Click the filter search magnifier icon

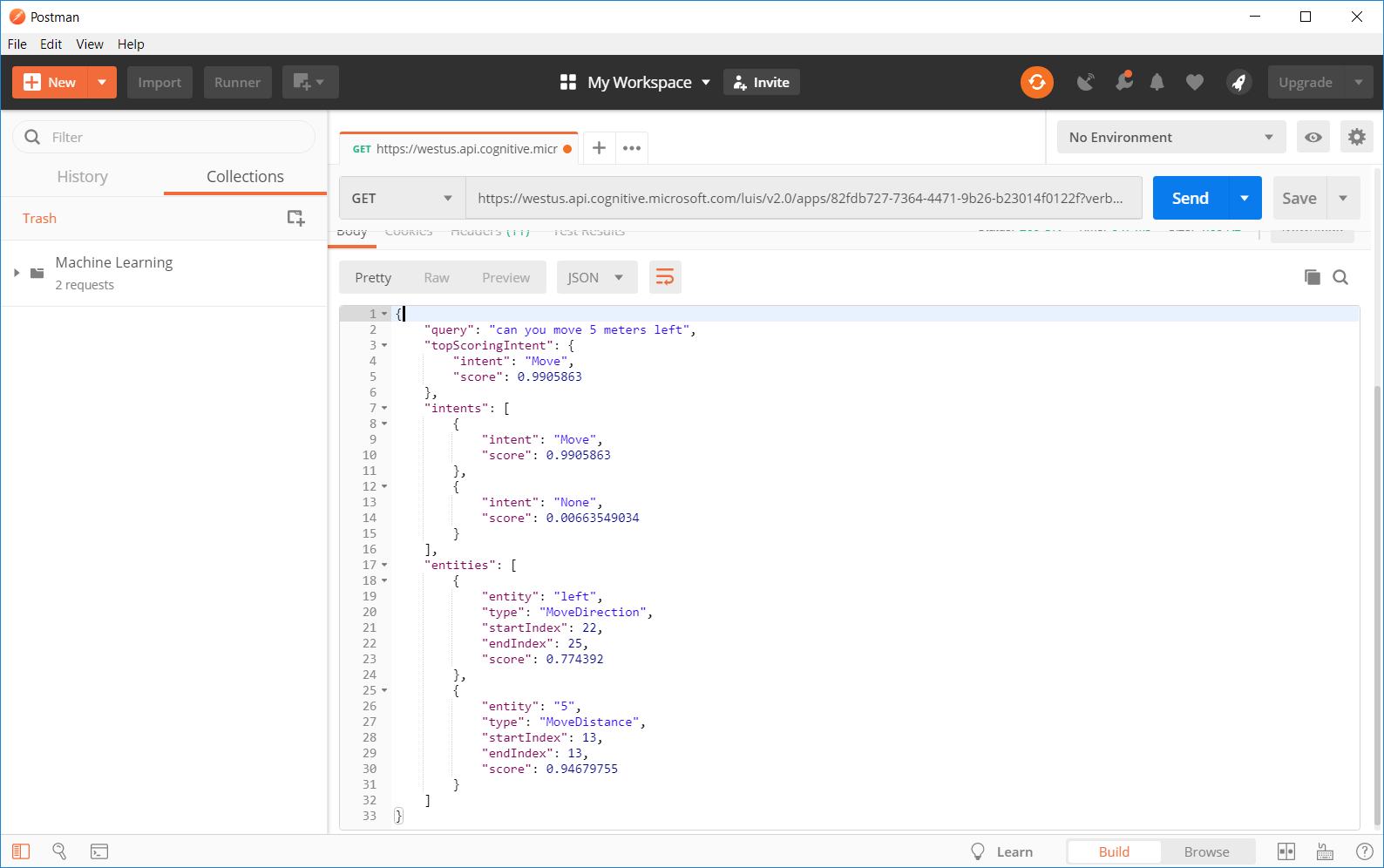pyautogui.click(x=32, y=137)
